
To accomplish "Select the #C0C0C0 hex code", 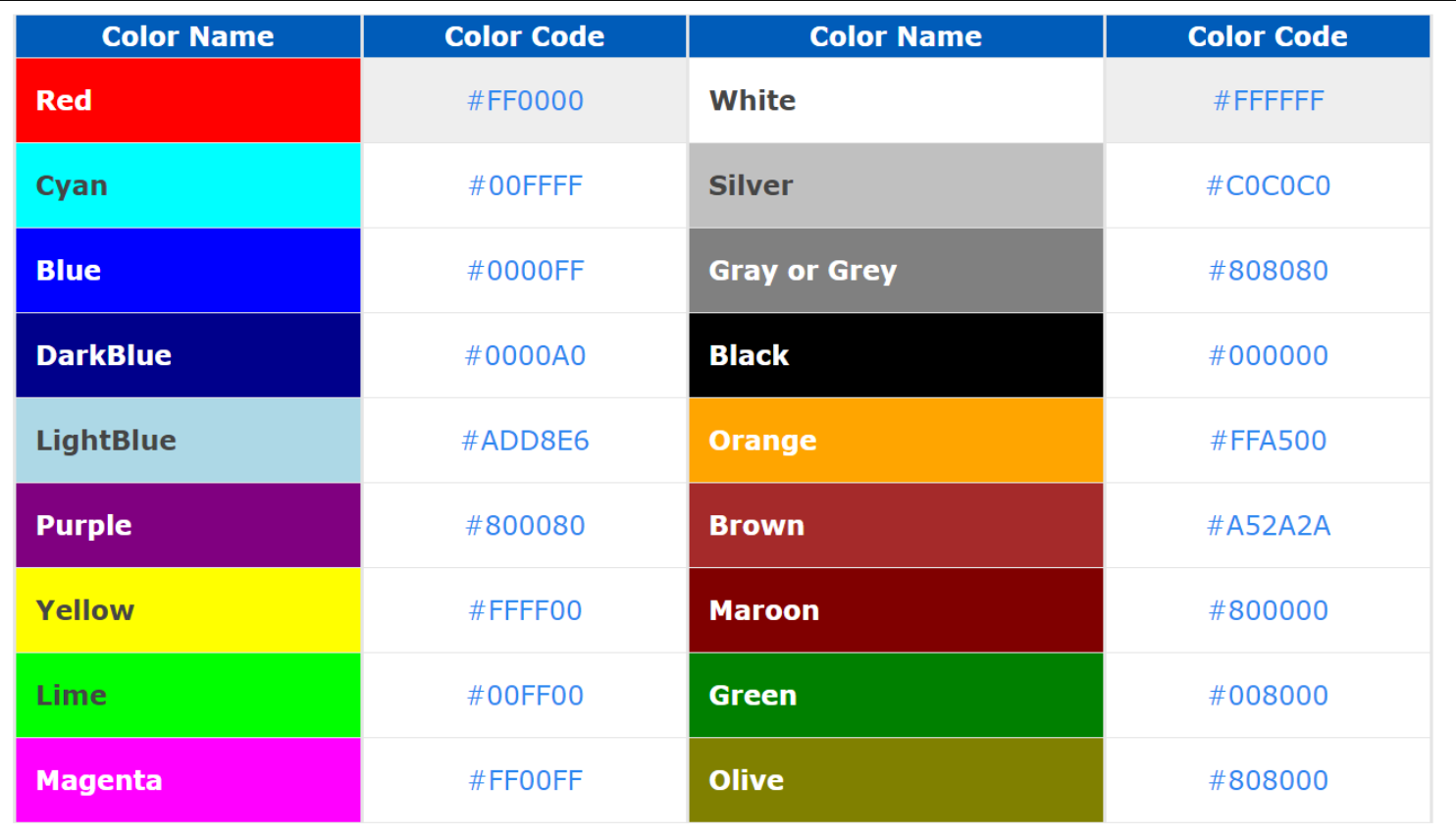I will [1268, 185].
